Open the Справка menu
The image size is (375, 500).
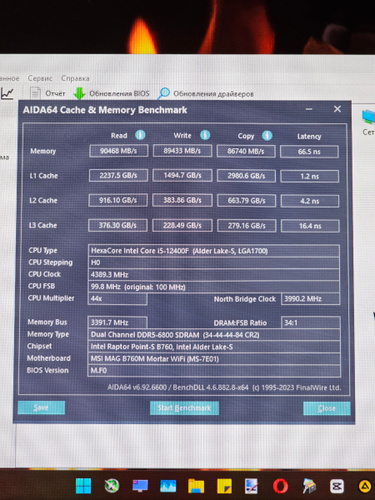pyautogui.click(x=75, y=78)
